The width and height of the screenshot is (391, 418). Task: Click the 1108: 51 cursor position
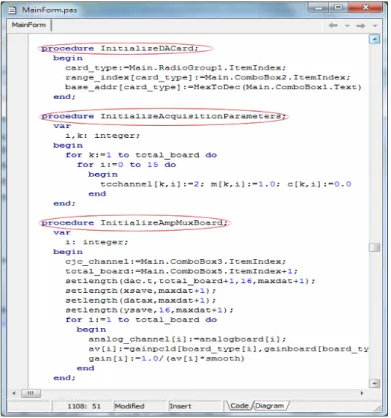[84, 406]
